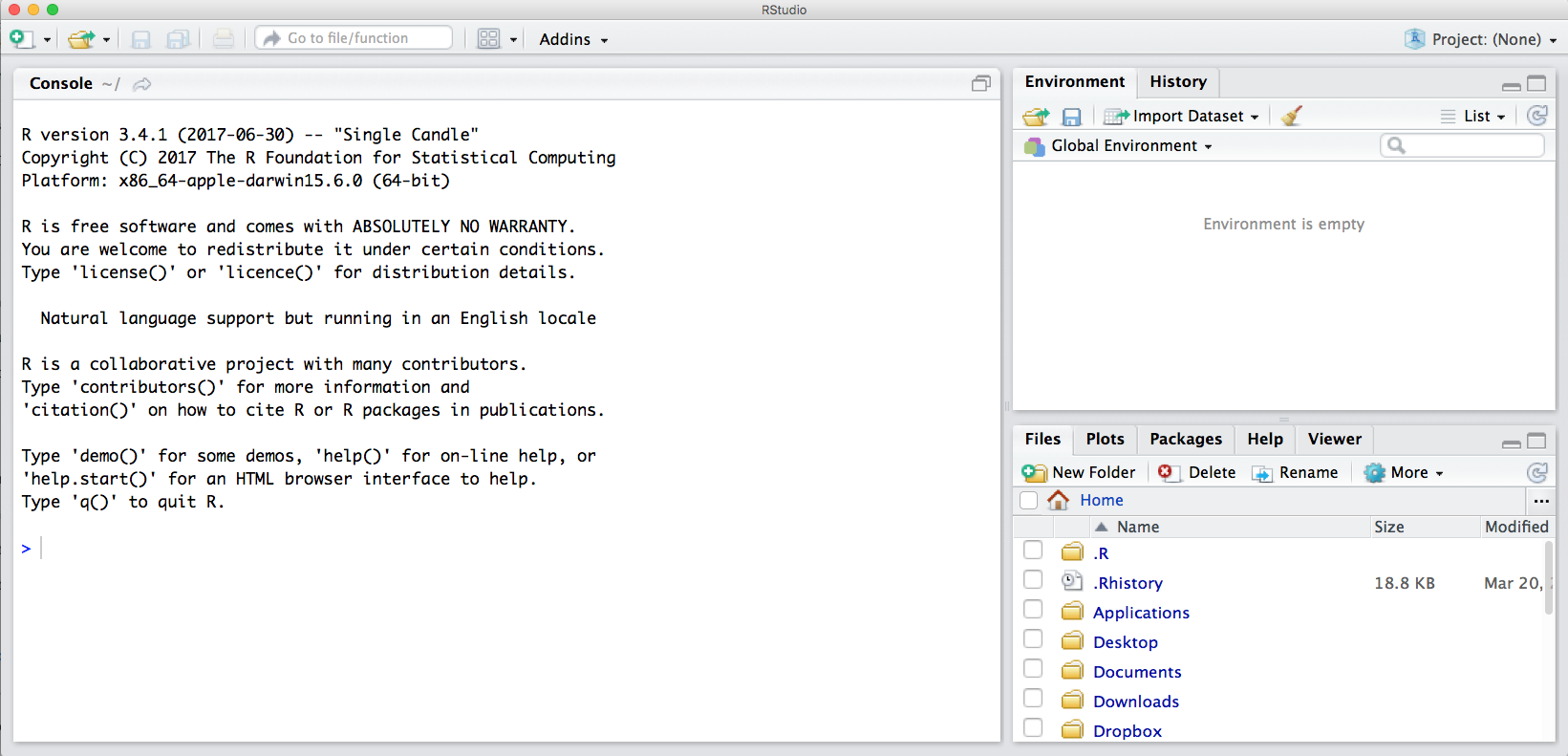Switch to the Viewer tab
1568x756 pixels.
pos(1335,440)
